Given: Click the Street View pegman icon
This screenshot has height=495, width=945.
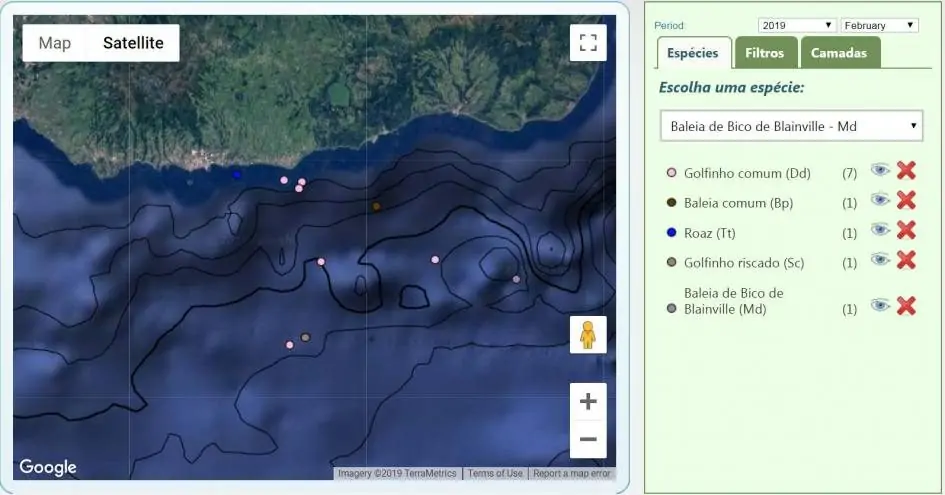Looking at the screenshot, I should (x=588, y=335).
